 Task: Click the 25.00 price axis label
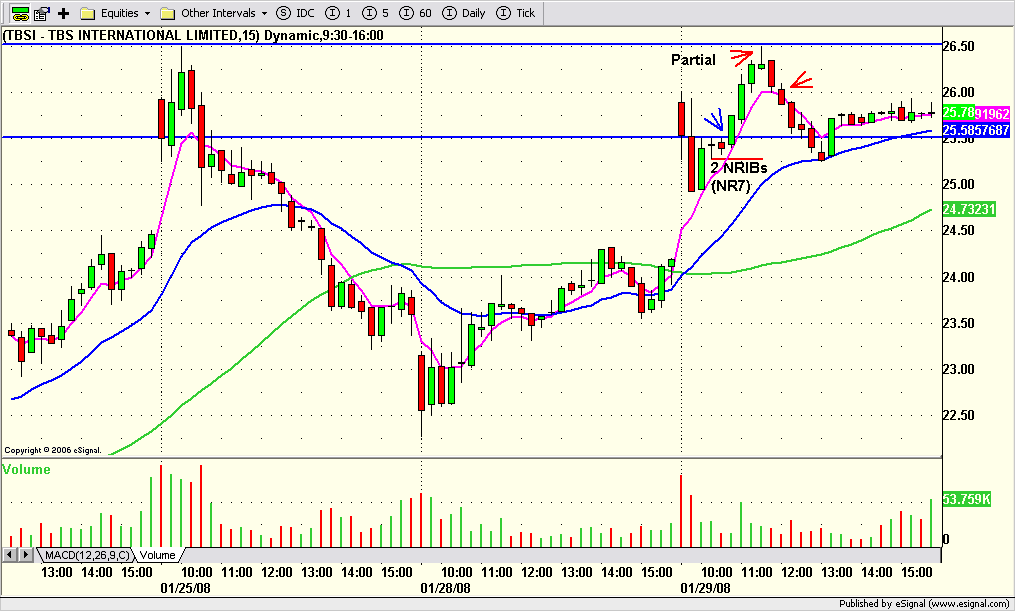(x=959, y=185)
